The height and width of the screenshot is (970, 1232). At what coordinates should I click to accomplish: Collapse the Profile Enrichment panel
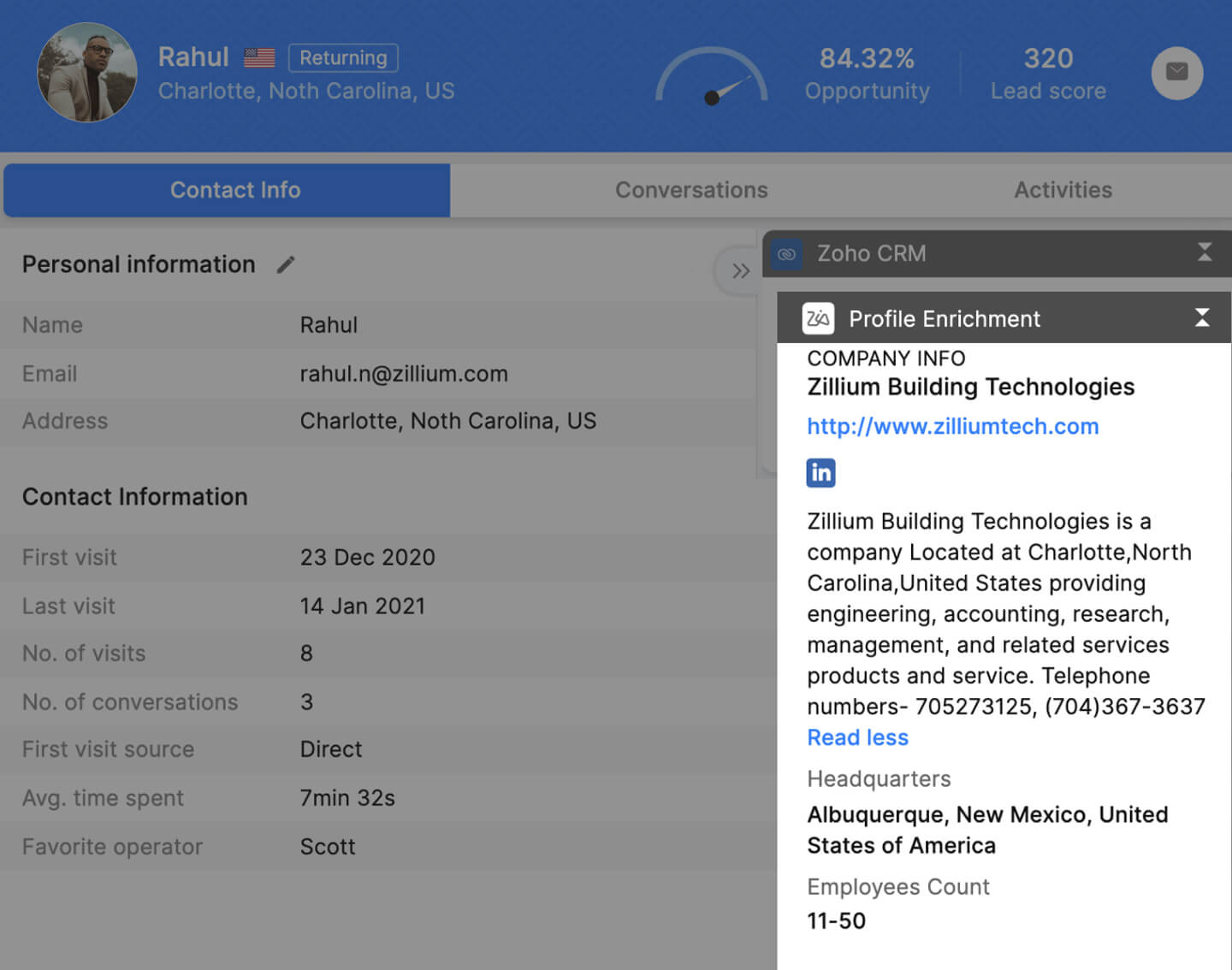pyautogui.click(x=1202, y=318)
